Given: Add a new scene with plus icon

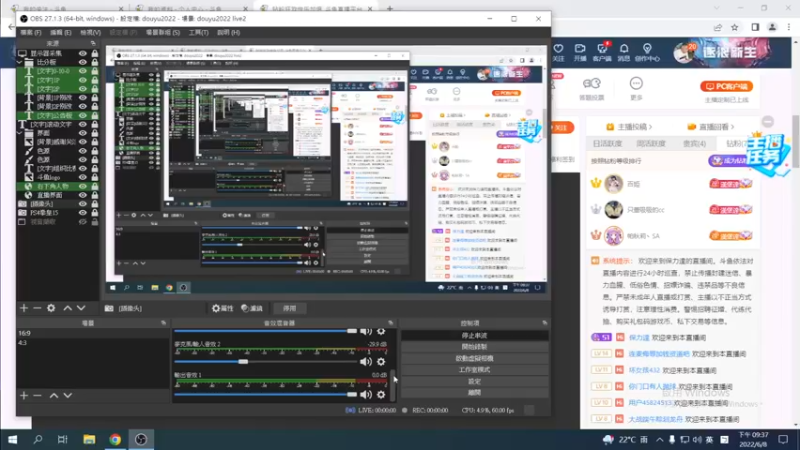Looking at the screenshot, I should pyautogui.click(x=23, y=395).
